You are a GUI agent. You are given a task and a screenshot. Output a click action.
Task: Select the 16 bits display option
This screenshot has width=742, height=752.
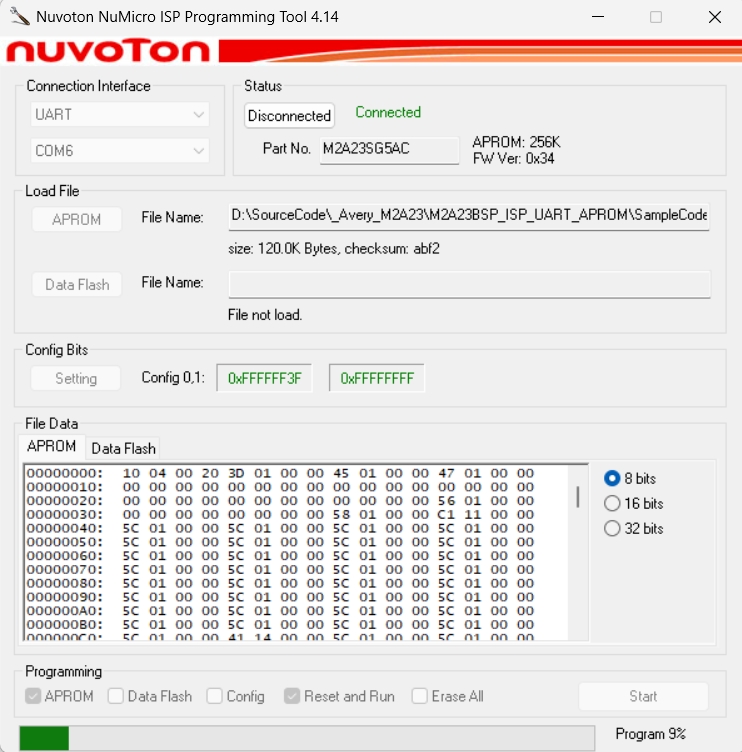(x=612, y=504)
